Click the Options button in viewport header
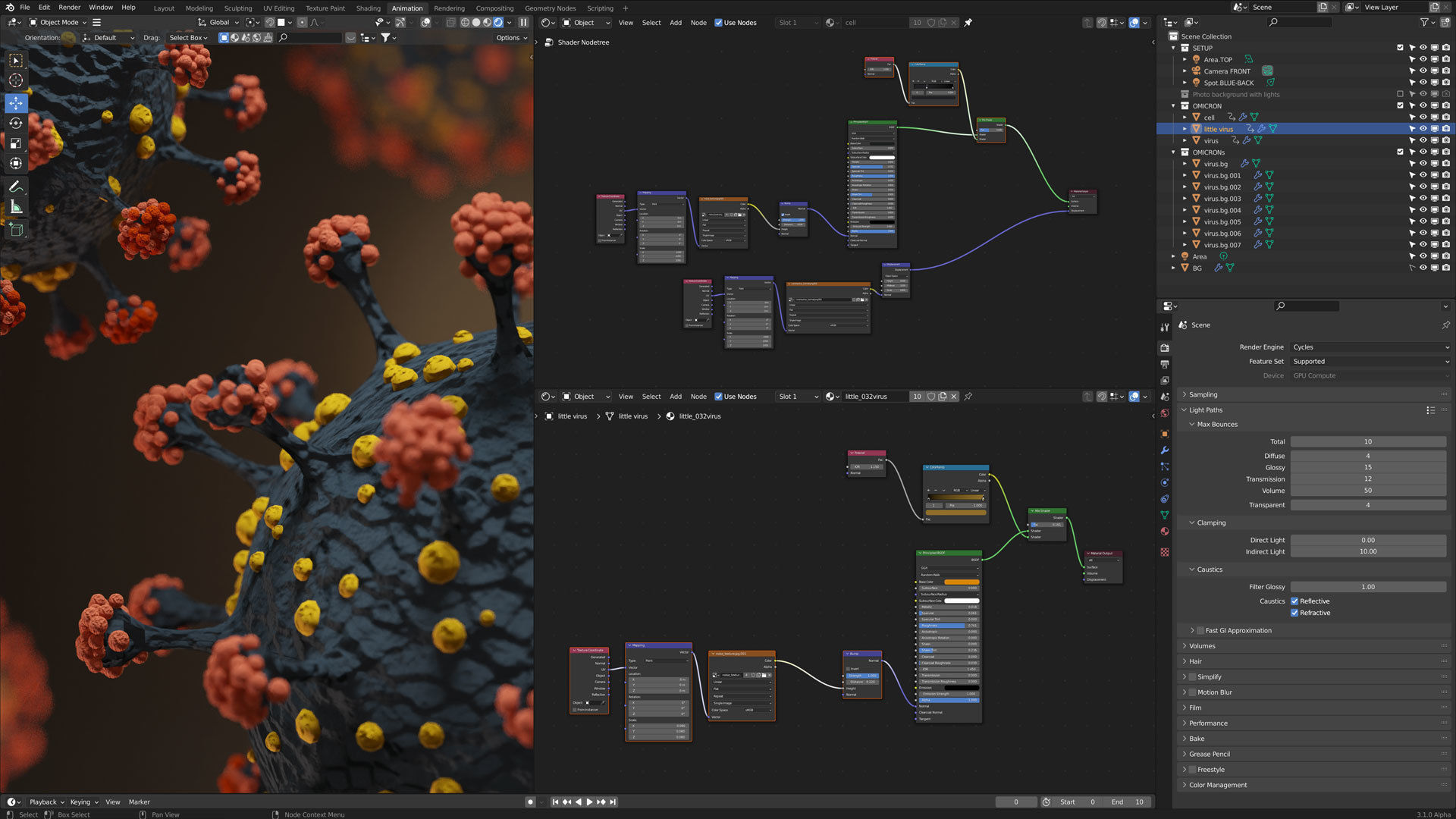Image resolution: width=1456 pixels, height=819 pixels. tap(512, 38)
